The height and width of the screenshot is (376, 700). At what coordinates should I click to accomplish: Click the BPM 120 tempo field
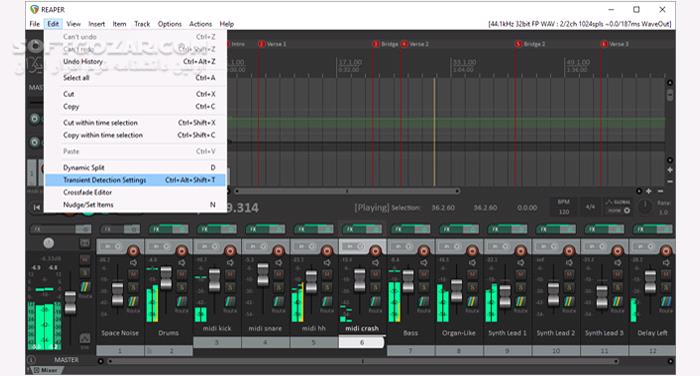[x=564, y=207]
